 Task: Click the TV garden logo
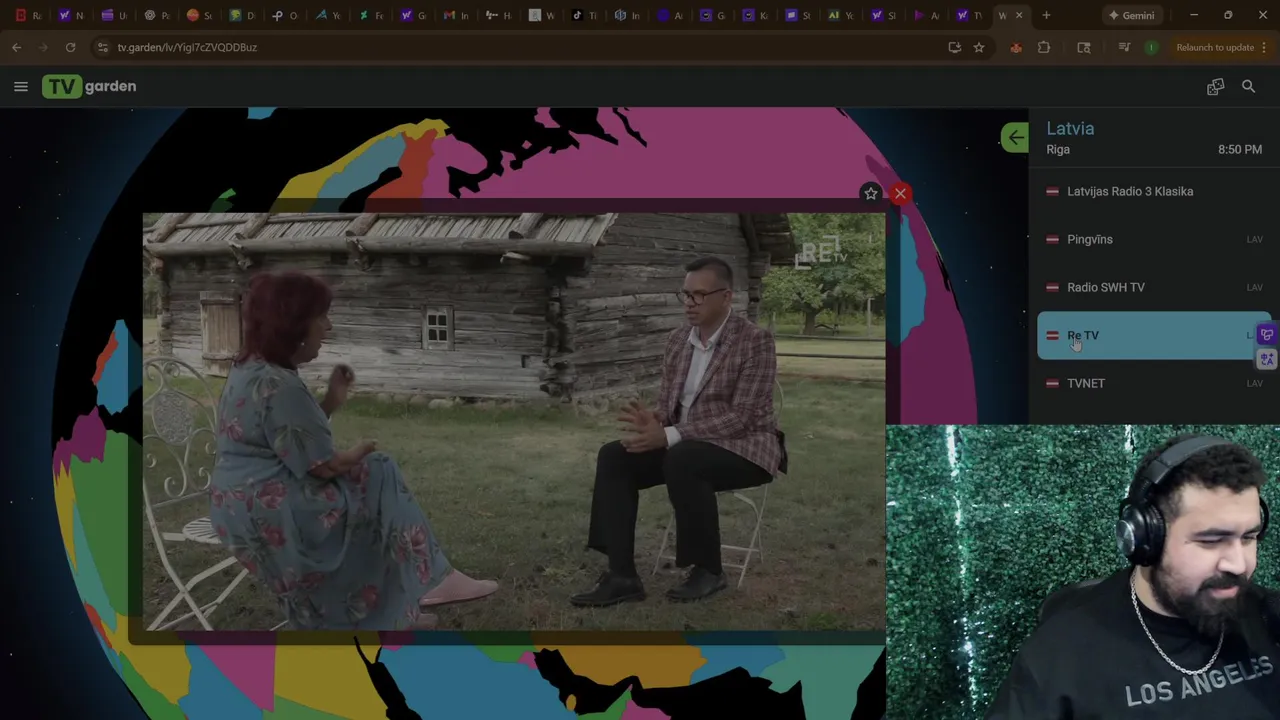point(89,86)
